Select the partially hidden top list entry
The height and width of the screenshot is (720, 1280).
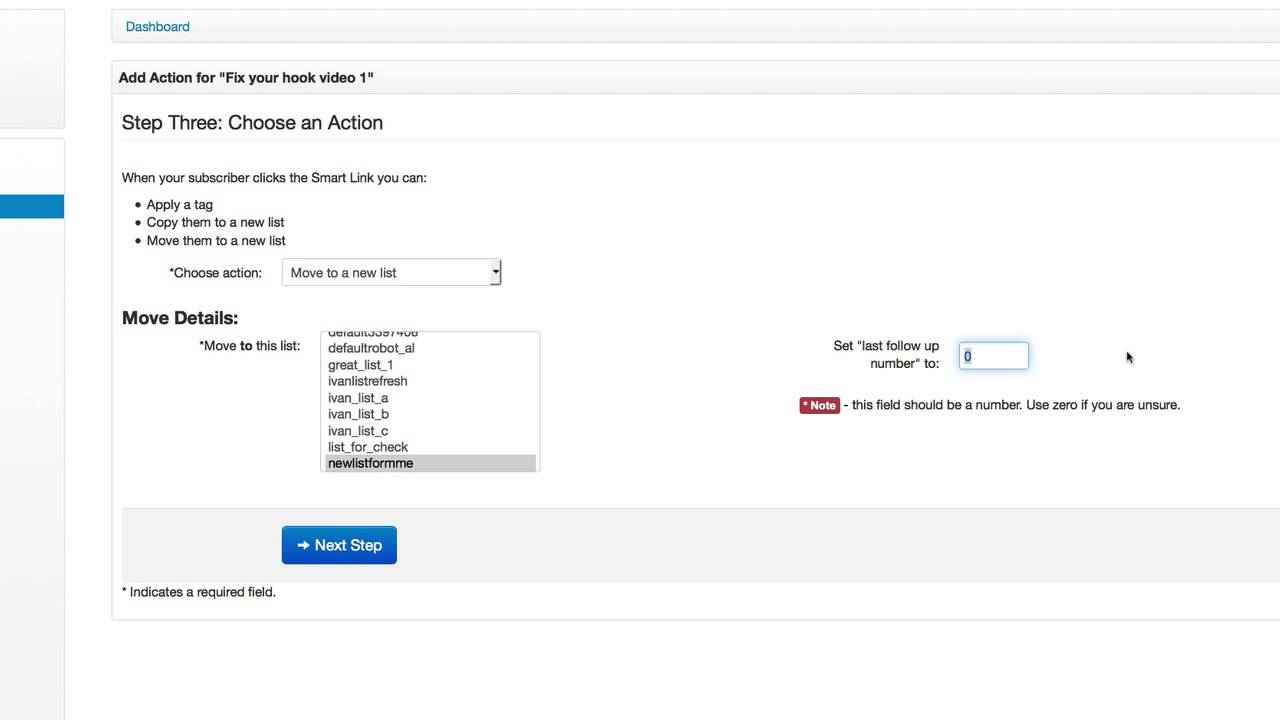[372, 334]
